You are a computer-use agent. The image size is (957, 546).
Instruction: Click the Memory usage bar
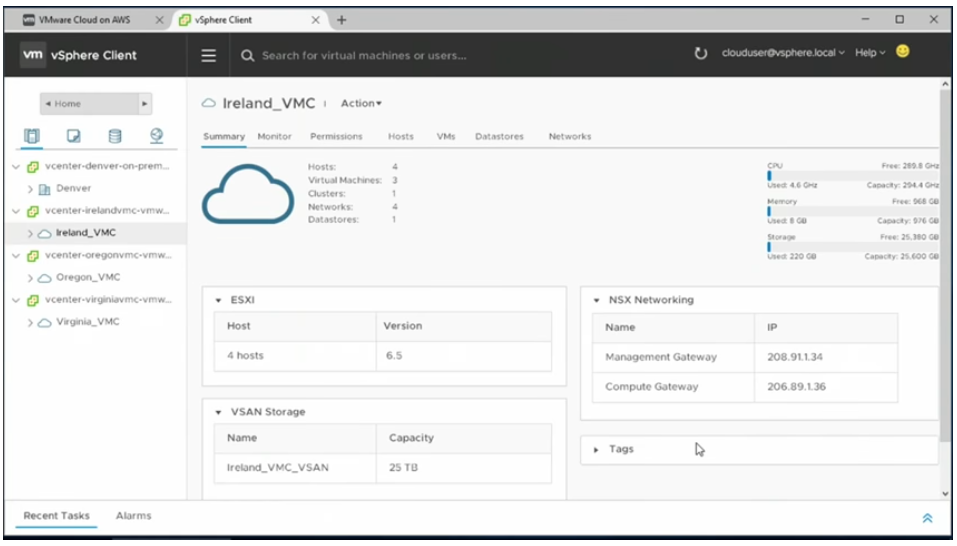click(853, 211)
